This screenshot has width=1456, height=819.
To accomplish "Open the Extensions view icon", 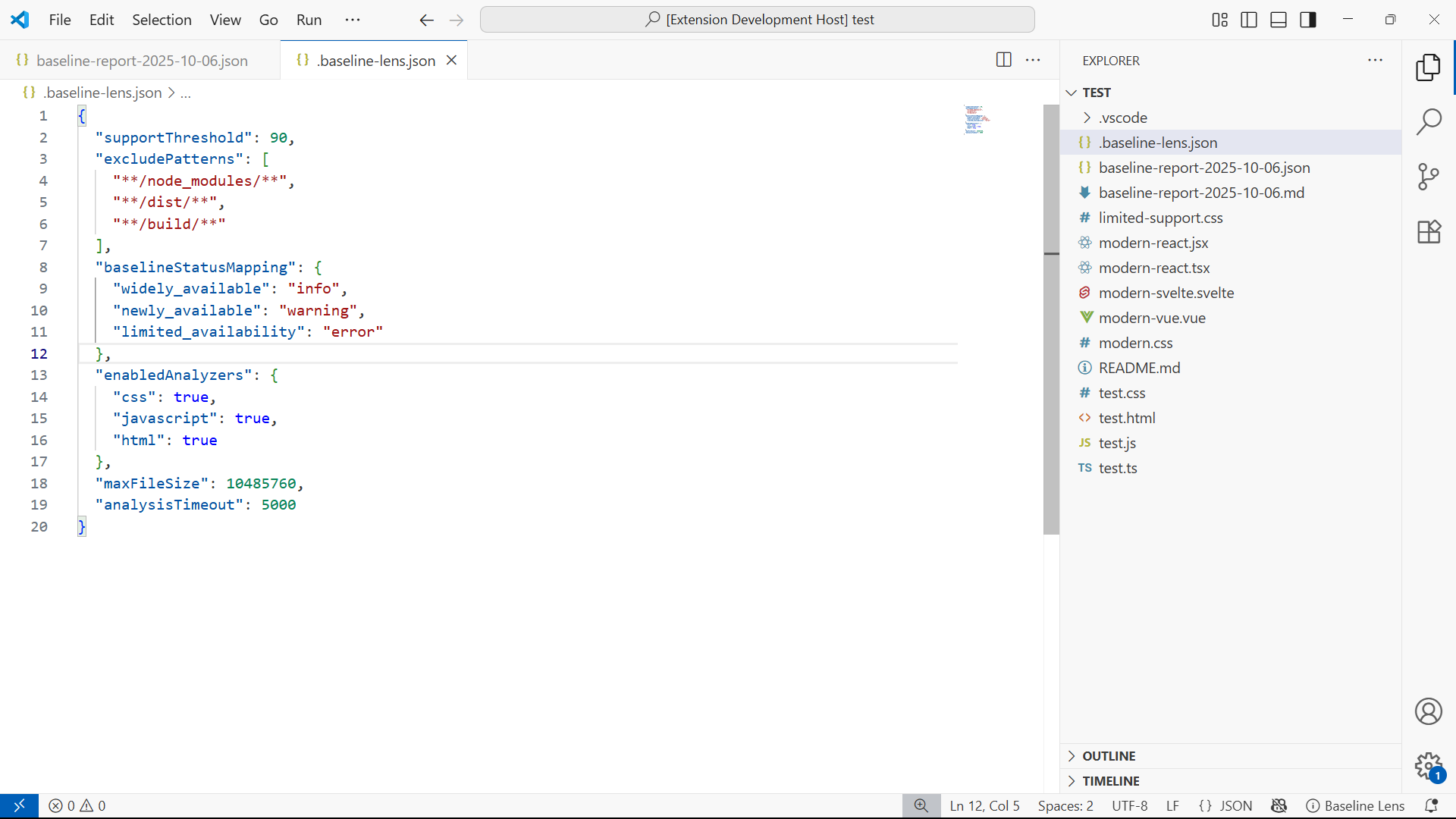I will 1429,232.
